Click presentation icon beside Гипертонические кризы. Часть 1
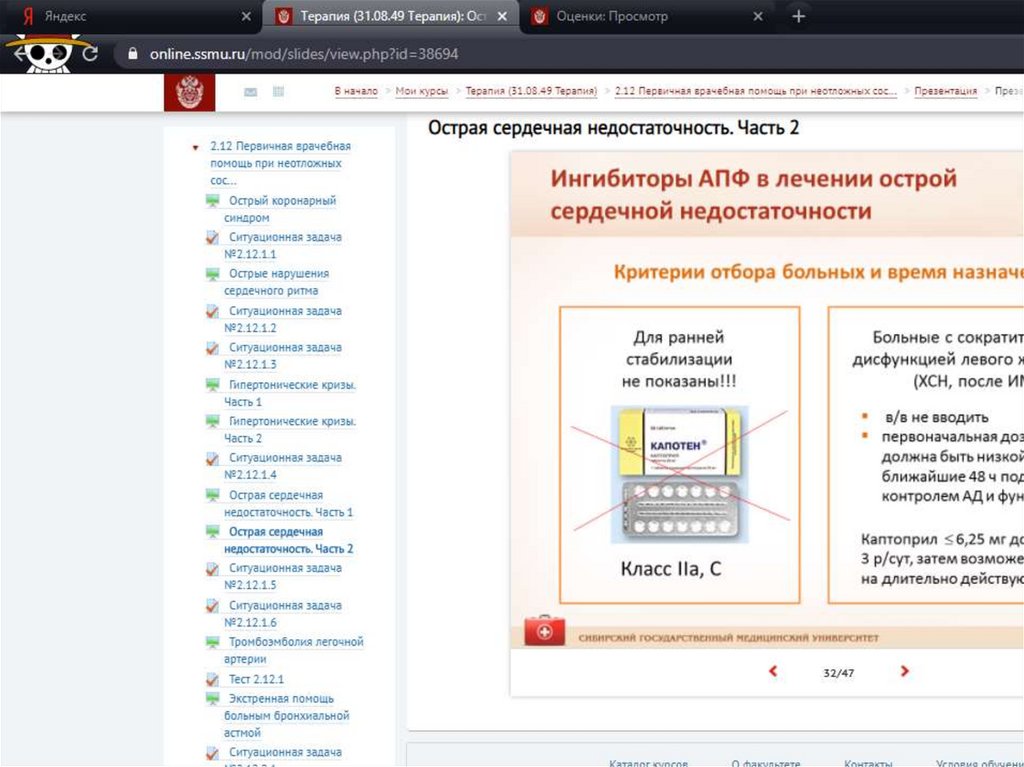Viewport: 1024px width, 767px height. click(x=213, y=385)
